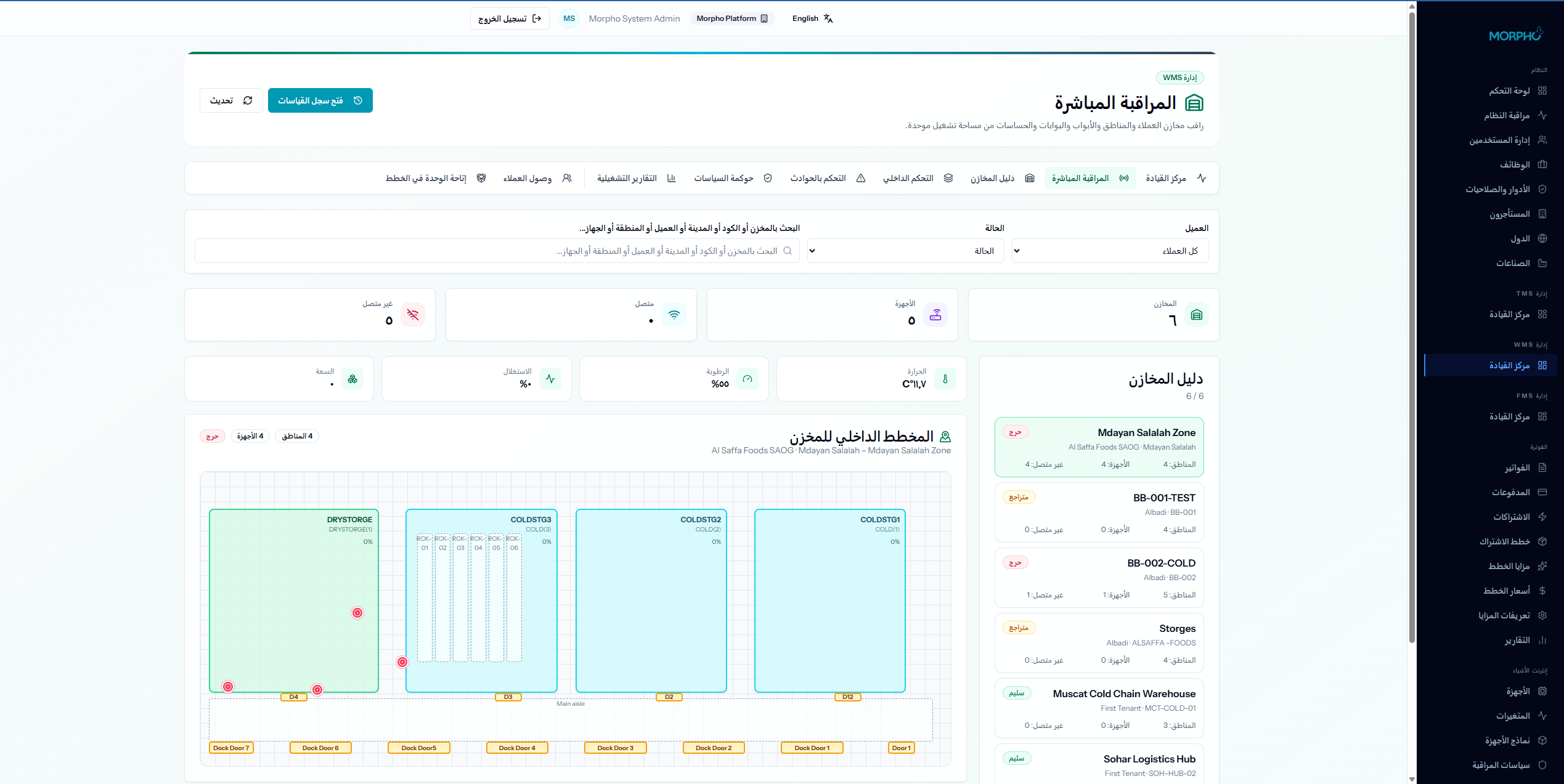The image size is (1564, 784).
Task: Click the COLDSTG2 zone on floor plan
Action: (651, 600)
